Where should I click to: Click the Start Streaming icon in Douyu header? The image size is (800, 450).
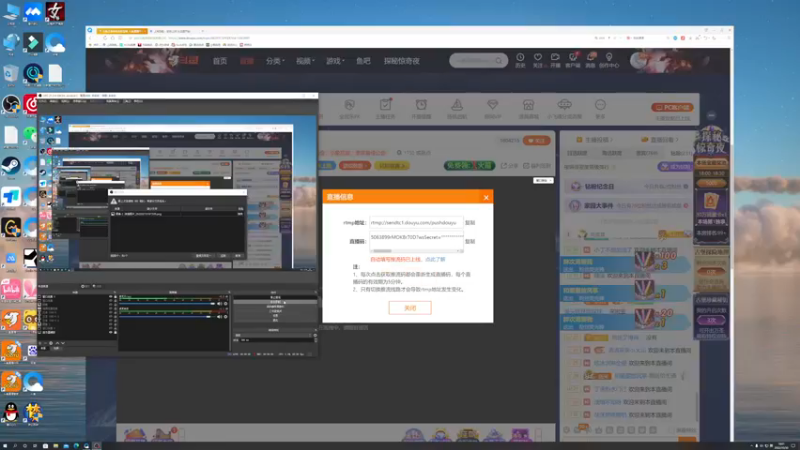point(555,58)
